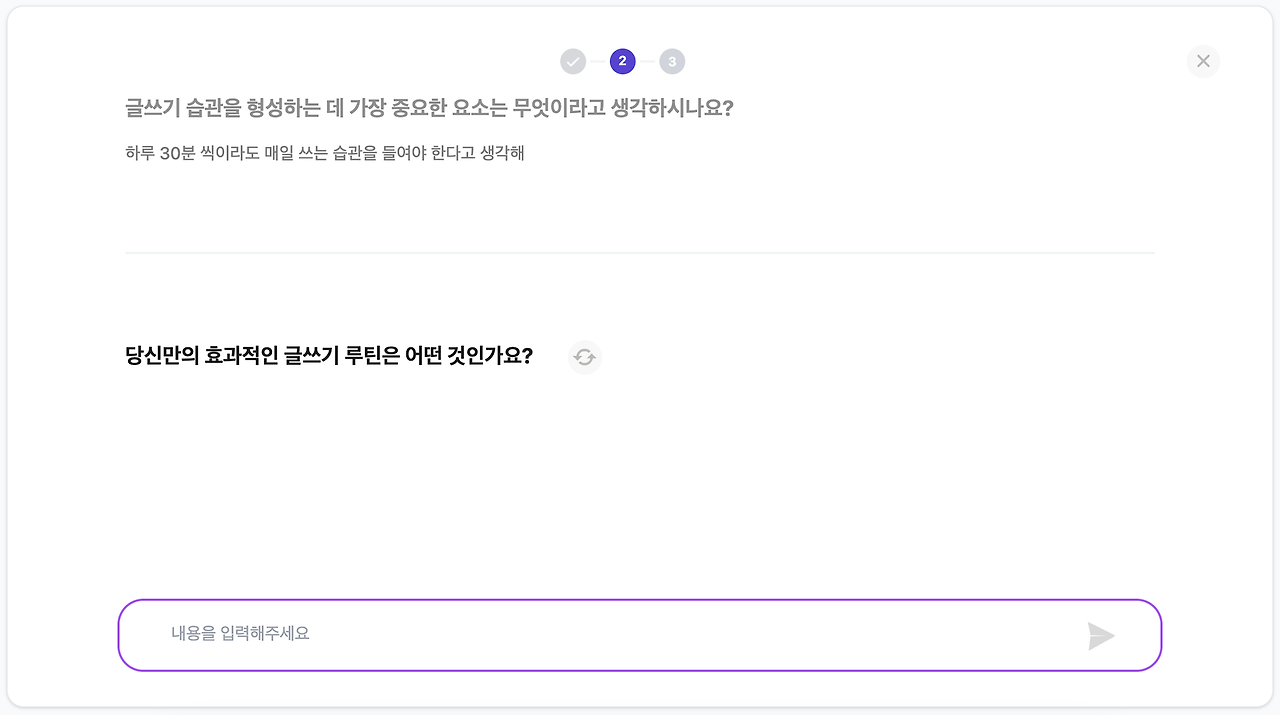Click the X icon at top right
This screenshot has height=715, width=1280.
[1203, 61]
